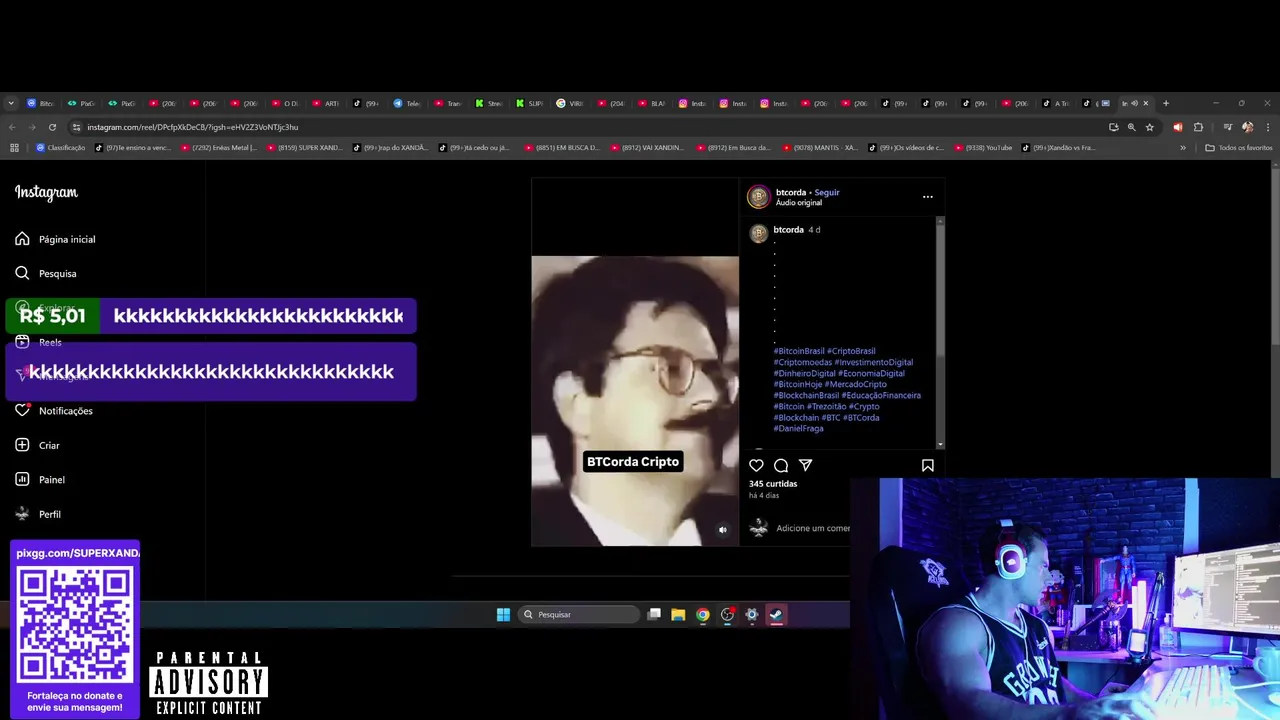The image size is (1280, 720).
Task: Open File Explorer from taskbar
Action: click(x=678, y=614)
